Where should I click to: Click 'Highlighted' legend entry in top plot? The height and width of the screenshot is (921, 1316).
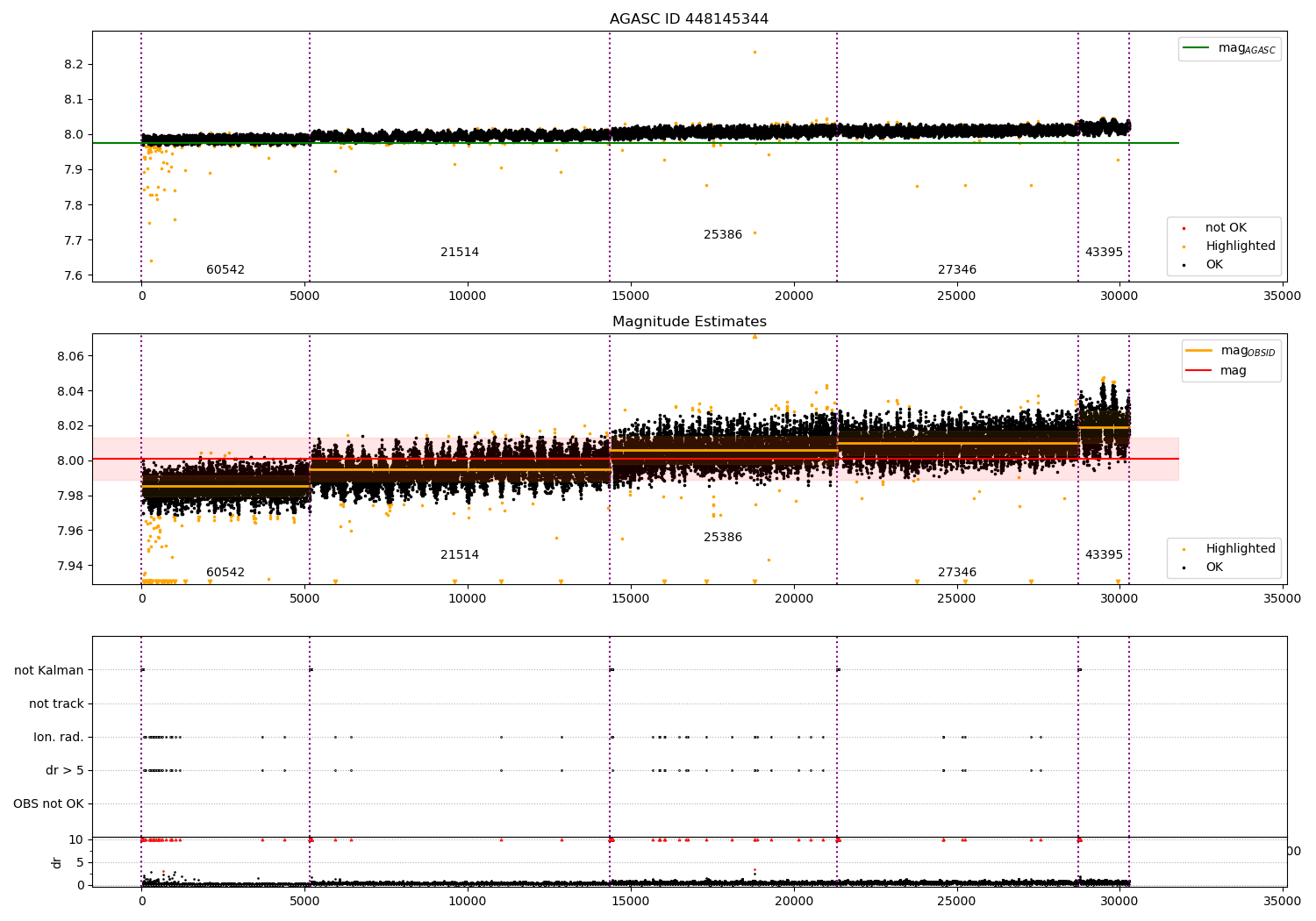(x=1227, y=246)
